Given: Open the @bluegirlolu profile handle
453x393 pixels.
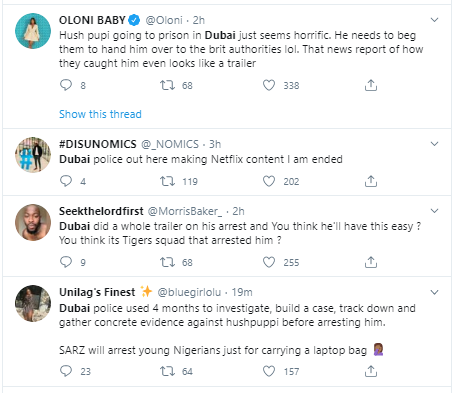Looking at the screenshot, I should [x=189, y=292].
